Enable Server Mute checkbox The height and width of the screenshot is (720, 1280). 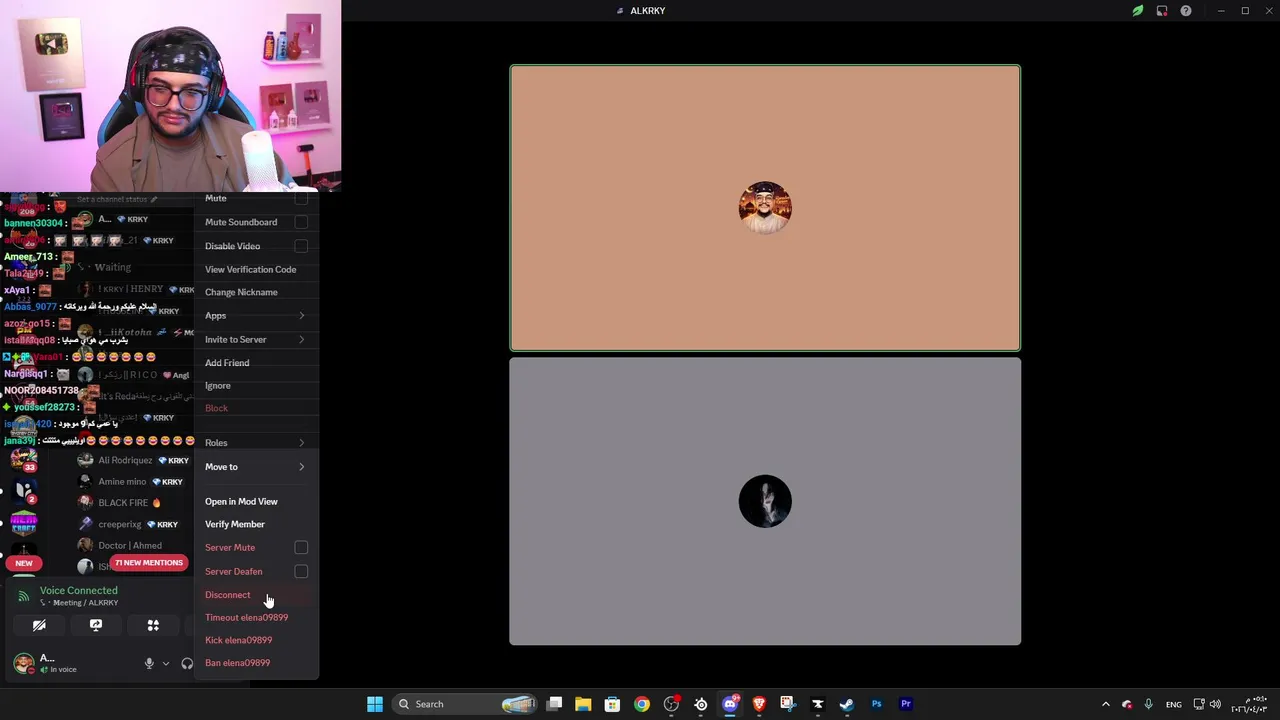(x=301, y=548)
